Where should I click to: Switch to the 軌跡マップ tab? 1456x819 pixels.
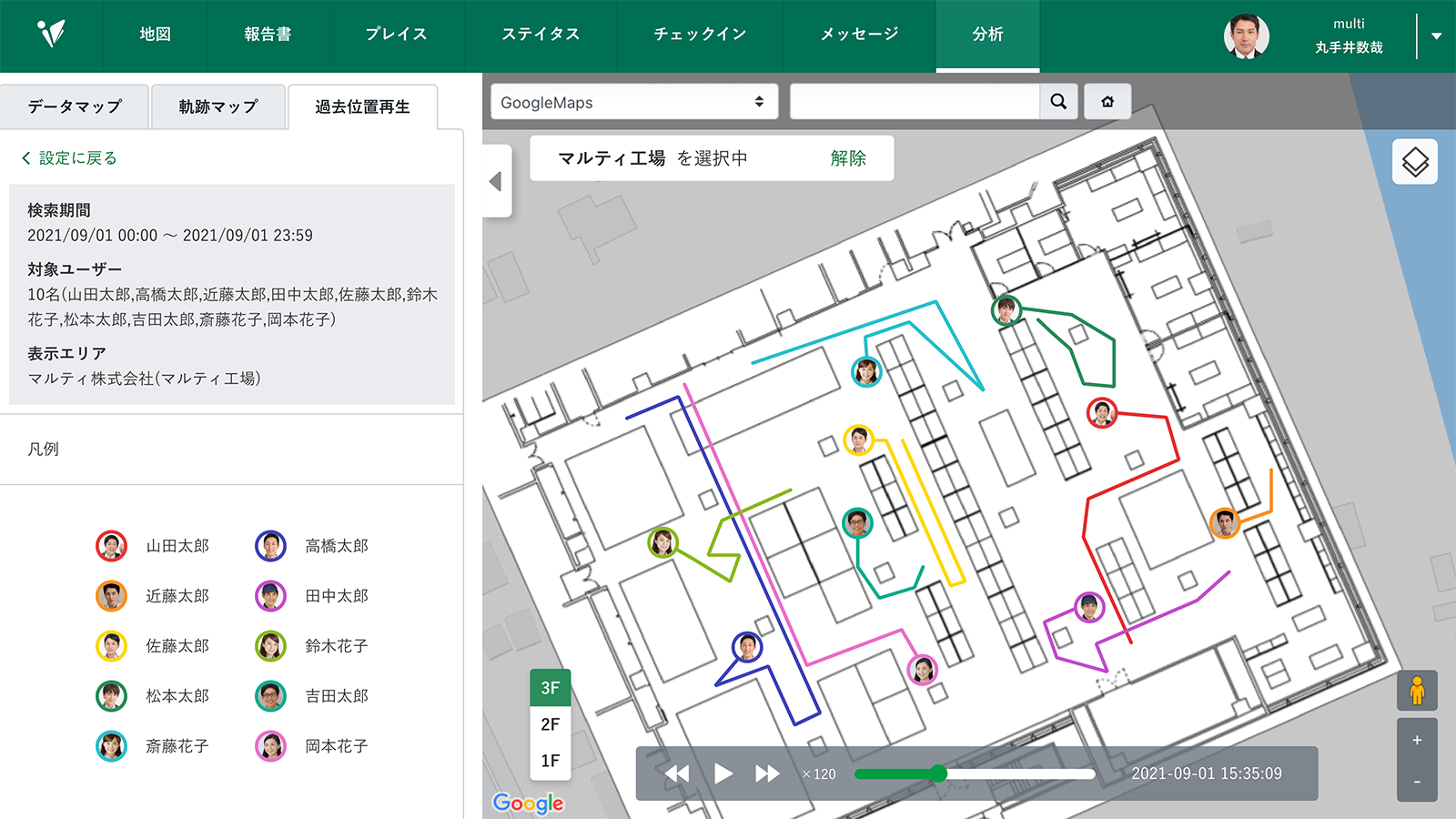pyautogui.click(x=218, y=106)
